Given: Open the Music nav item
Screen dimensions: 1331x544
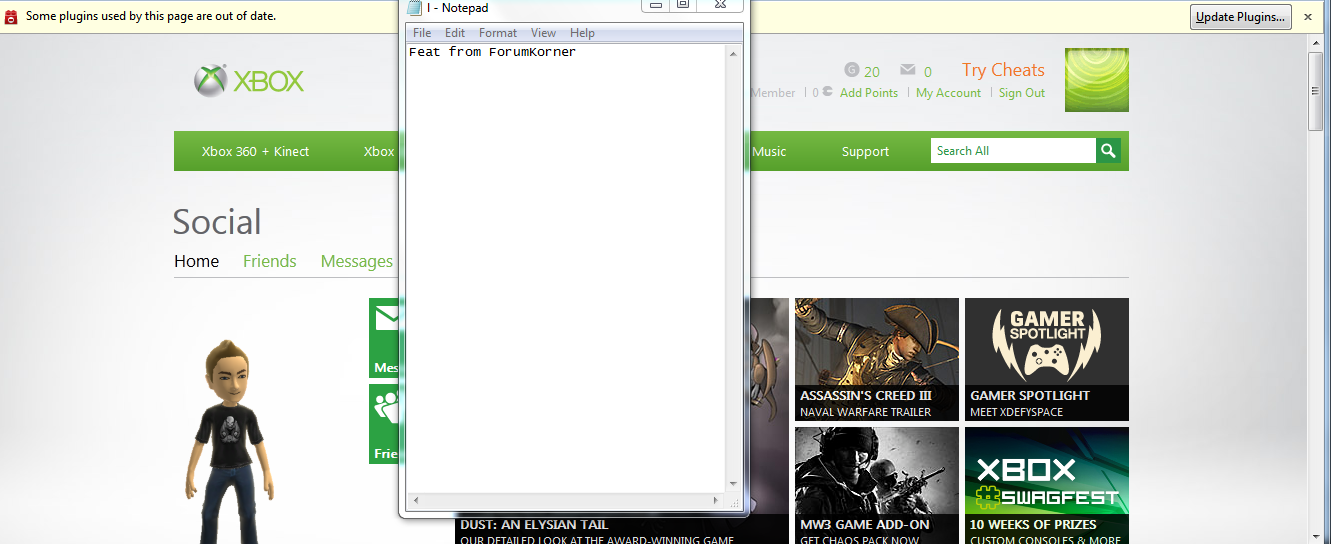Looking at the screenshot, I should 769,152.
